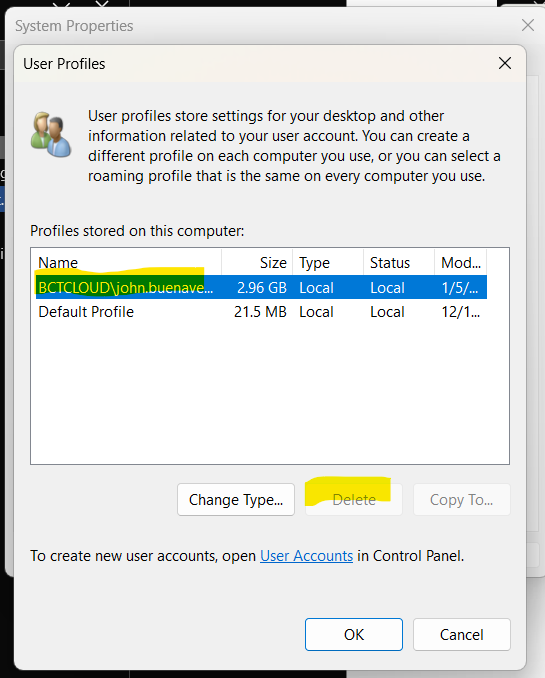
Task: Click the Name column header
Action: pos(128,262)
